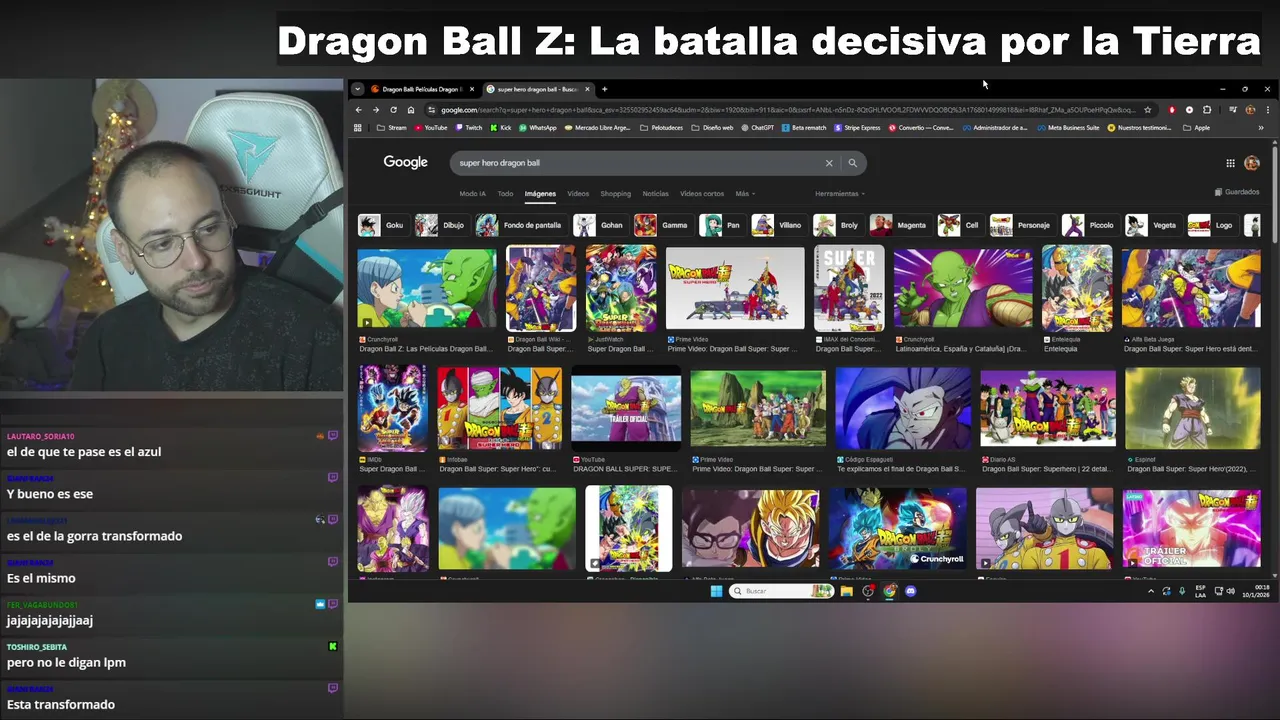Screen dimensions: 1280x720
Task: Open Google account avatar
Action: click(x=1252, y=163)
